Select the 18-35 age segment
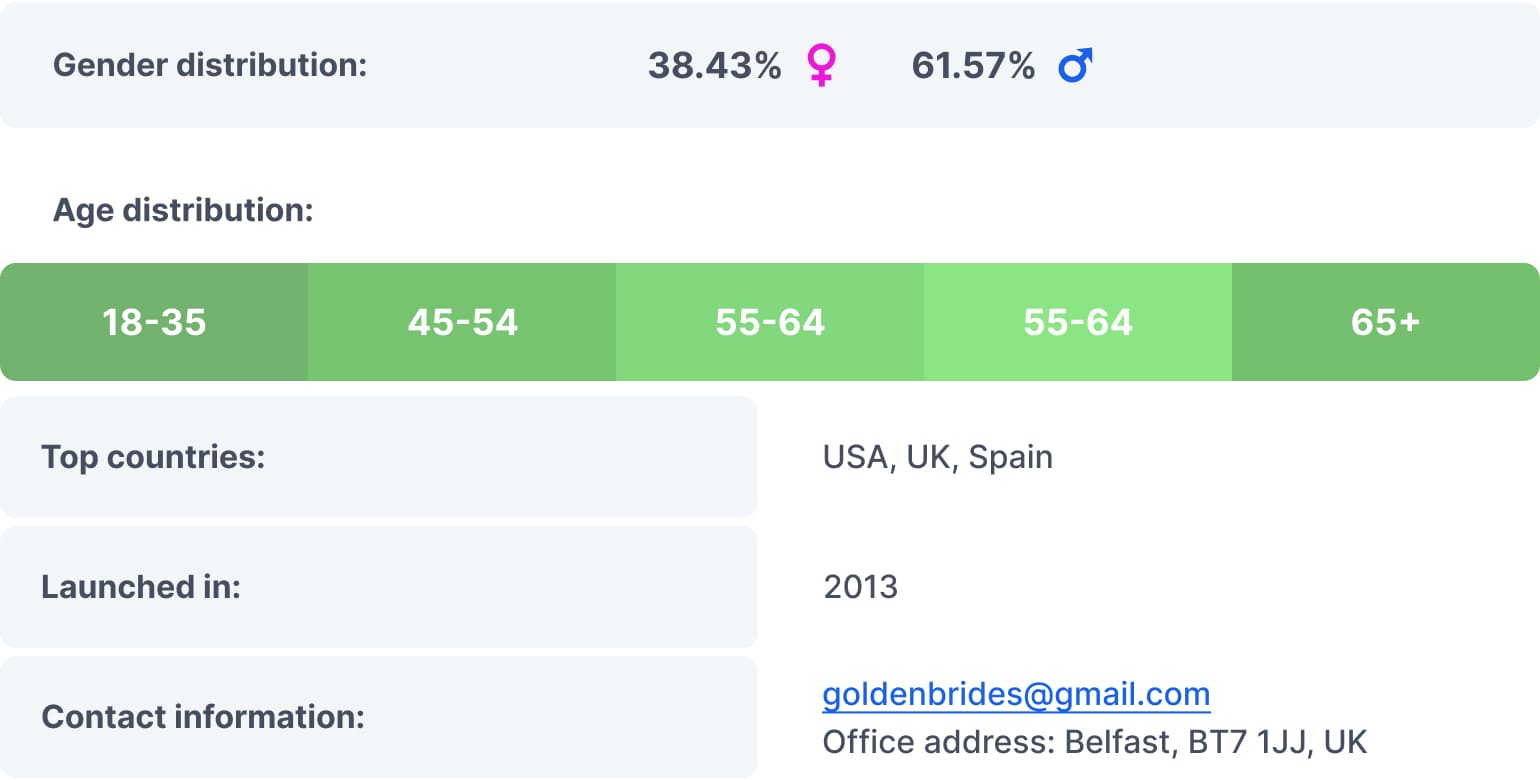 154,323
